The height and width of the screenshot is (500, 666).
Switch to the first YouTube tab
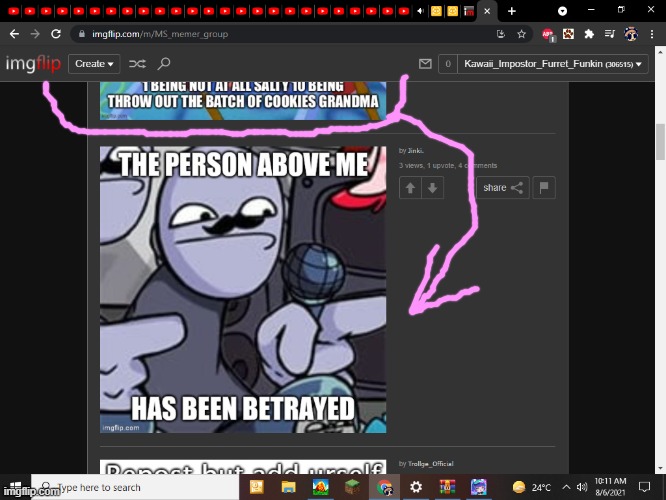click(x=14, y=11)
